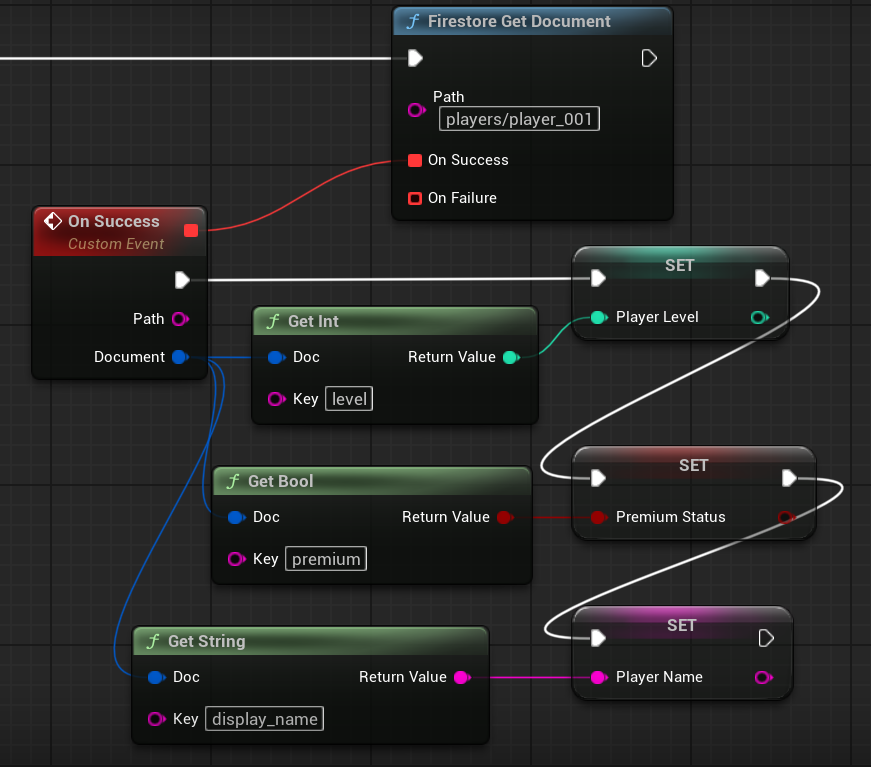Click the Path output pin on On Success event
Viewport: 871px width, 767px height.
[179, 319]
